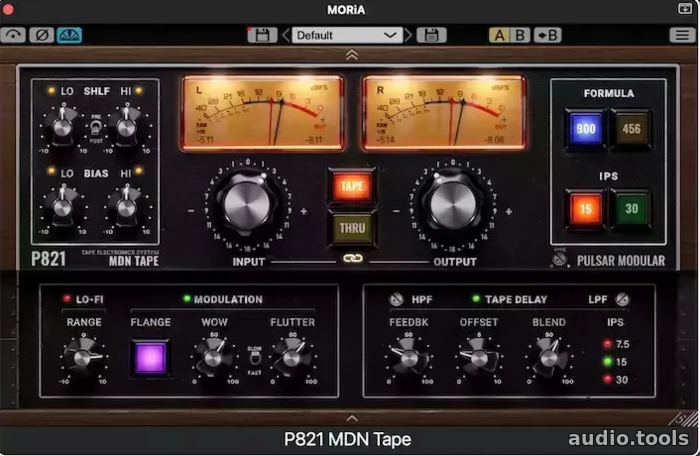Click the window icon at top right

[x=684, y=8]
